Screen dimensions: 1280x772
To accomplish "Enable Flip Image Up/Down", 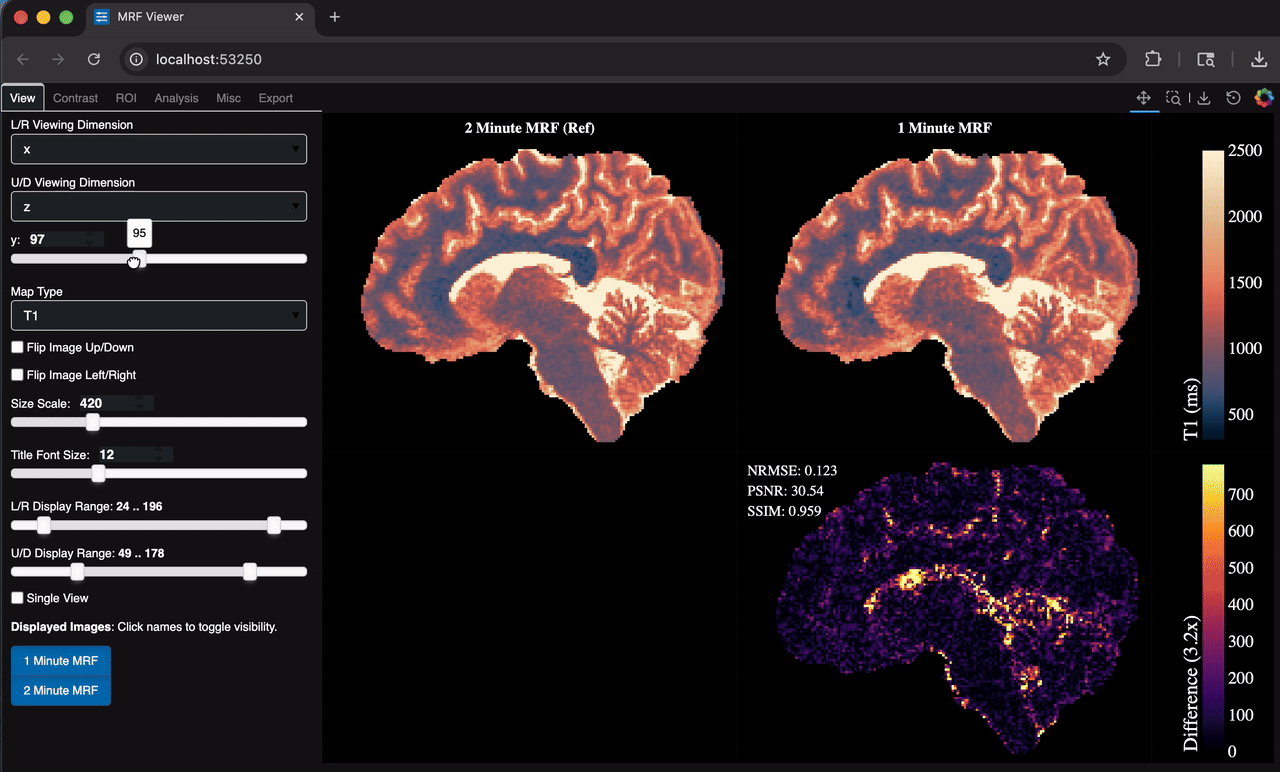I will pyautogui.click(x=16, y=347).
